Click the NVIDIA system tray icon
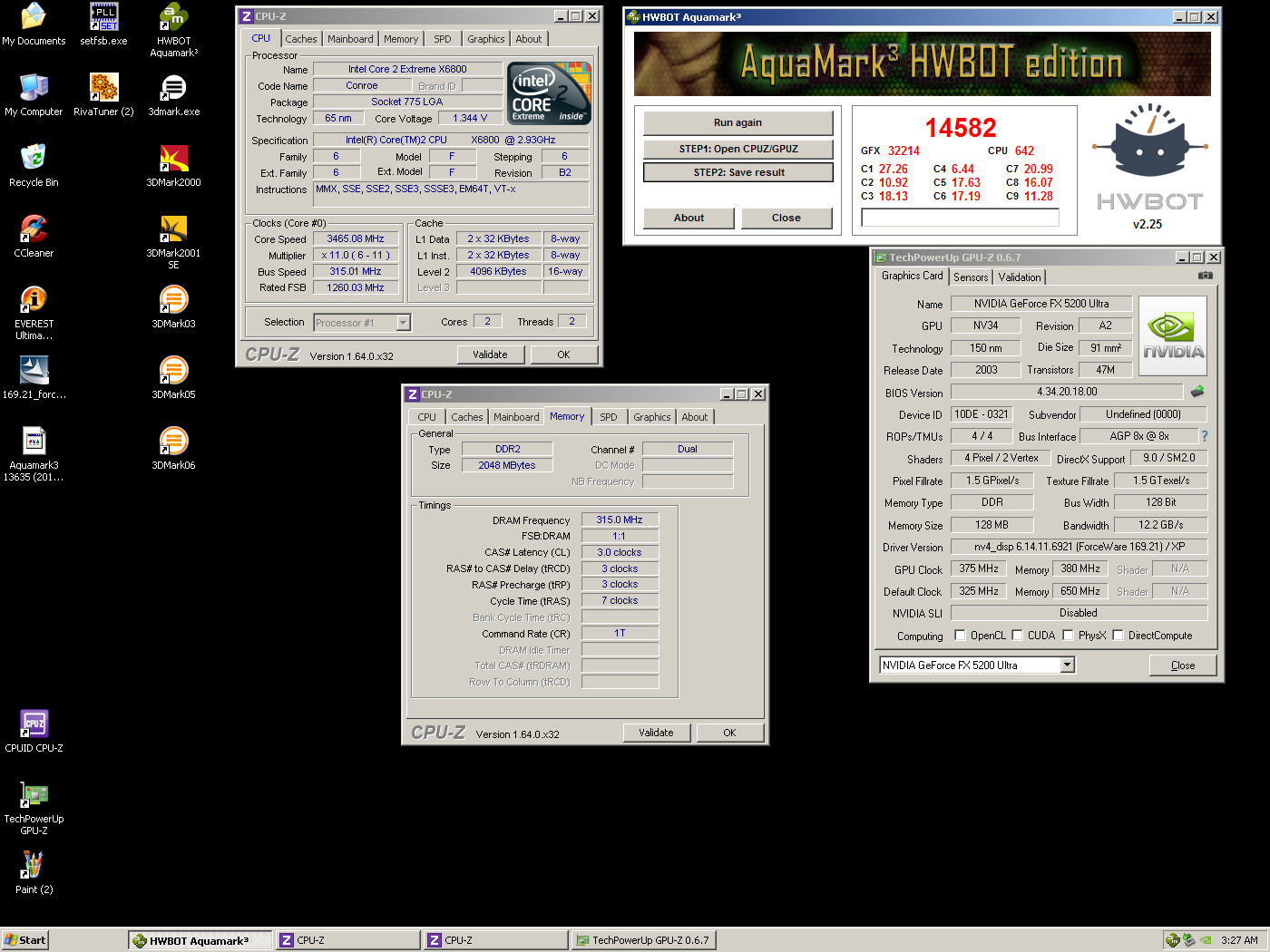The height and width of the screenshot is (952, 1270). (x=1206, y=940)
